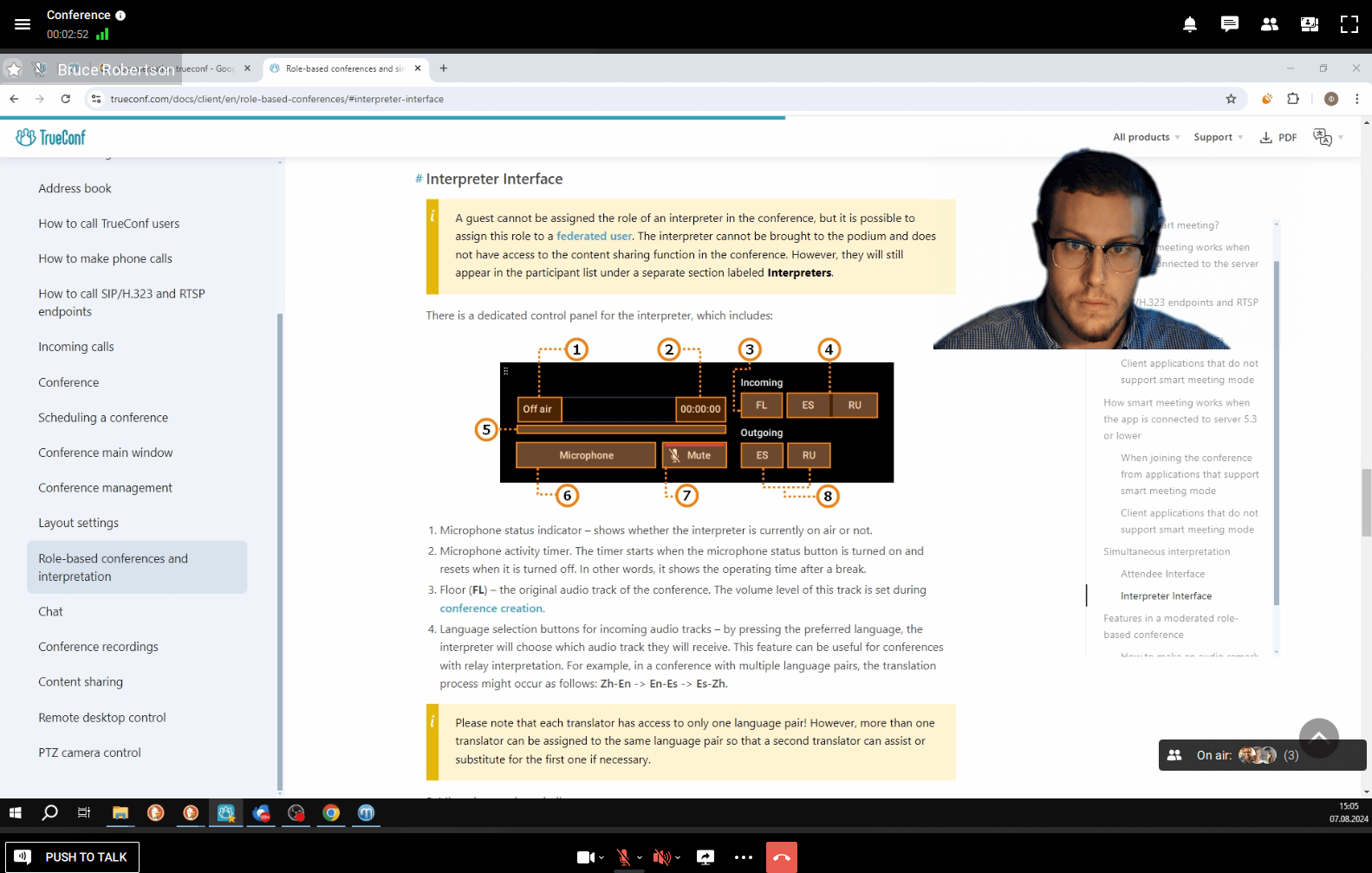
Task: Open the video layout settings icon
Action: point(1310,24)
